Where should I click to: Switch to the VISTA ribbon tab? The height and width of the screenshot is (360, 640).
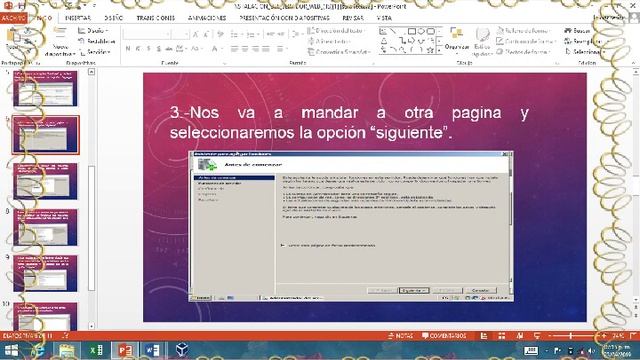pos(384,18)
